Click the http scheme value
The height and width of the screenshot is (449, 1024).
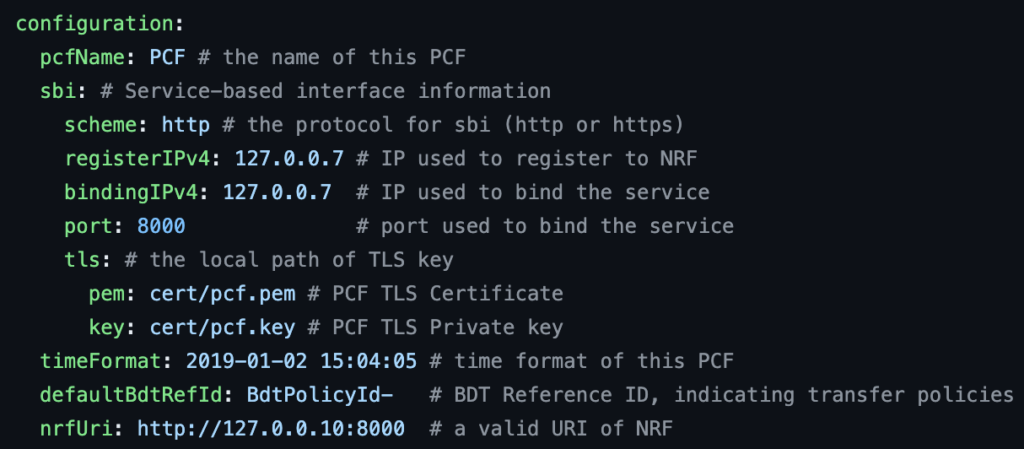tap(186, 125)
